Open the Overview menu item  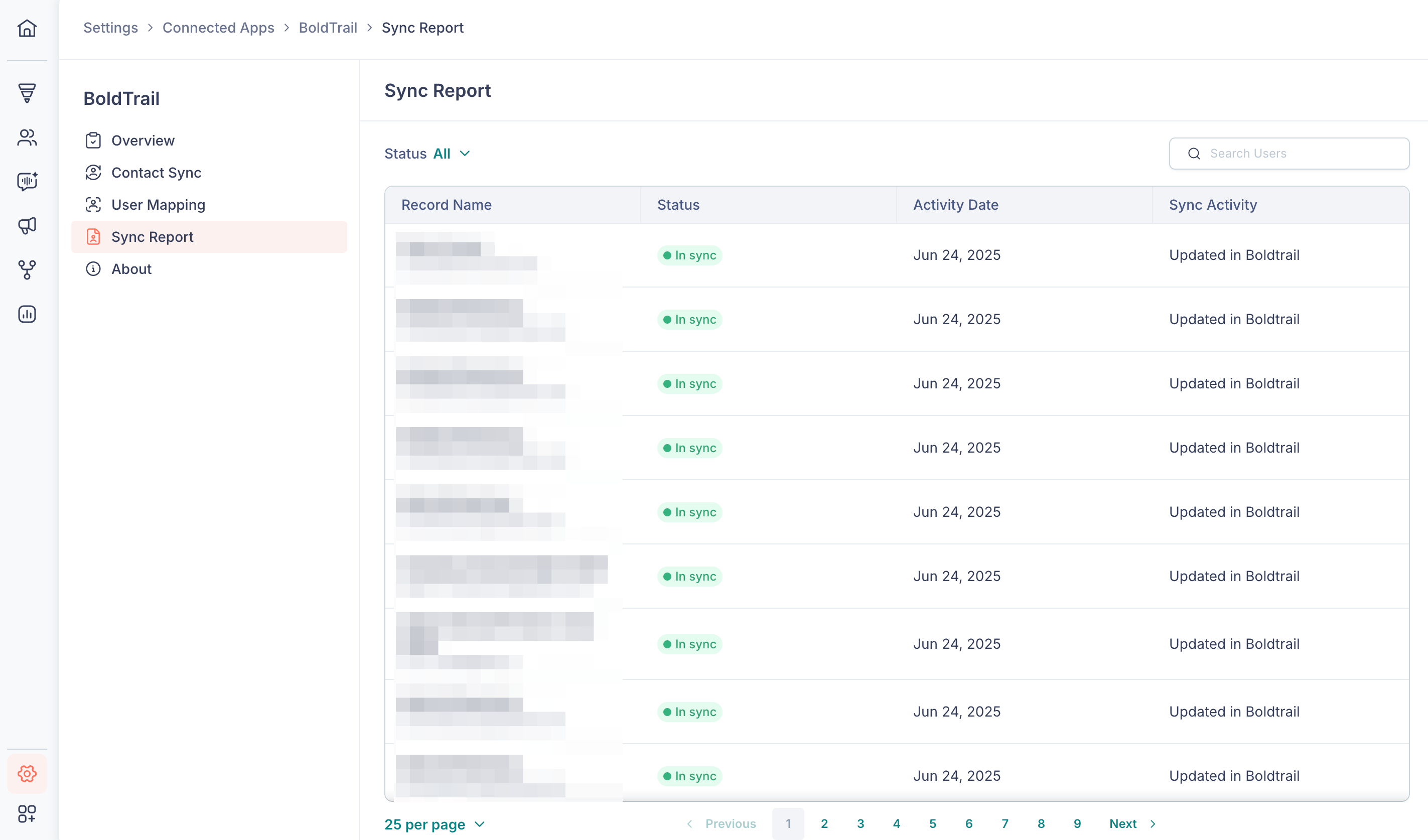pyautogui.click(x=209, y=141)
